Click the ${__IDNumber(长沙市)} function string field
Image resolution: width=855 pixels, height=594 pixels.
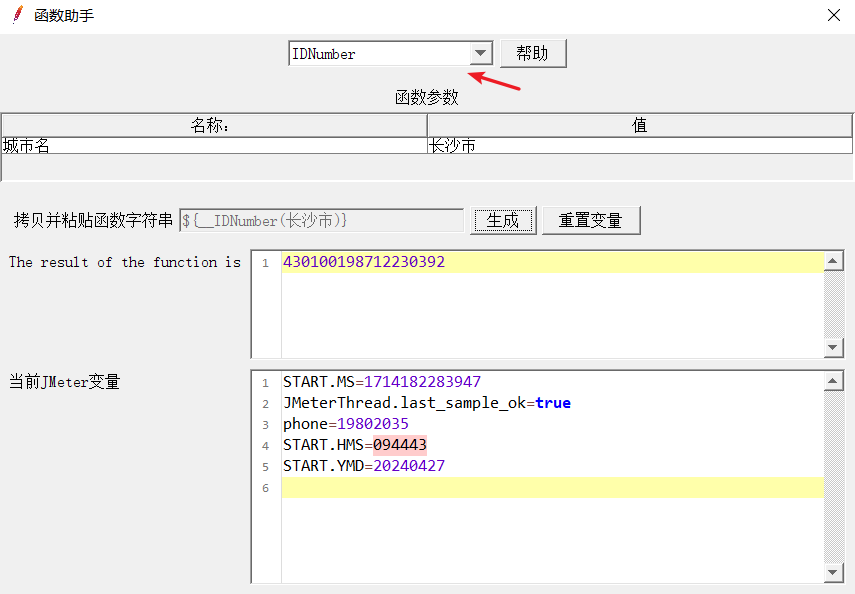(321, 220)
